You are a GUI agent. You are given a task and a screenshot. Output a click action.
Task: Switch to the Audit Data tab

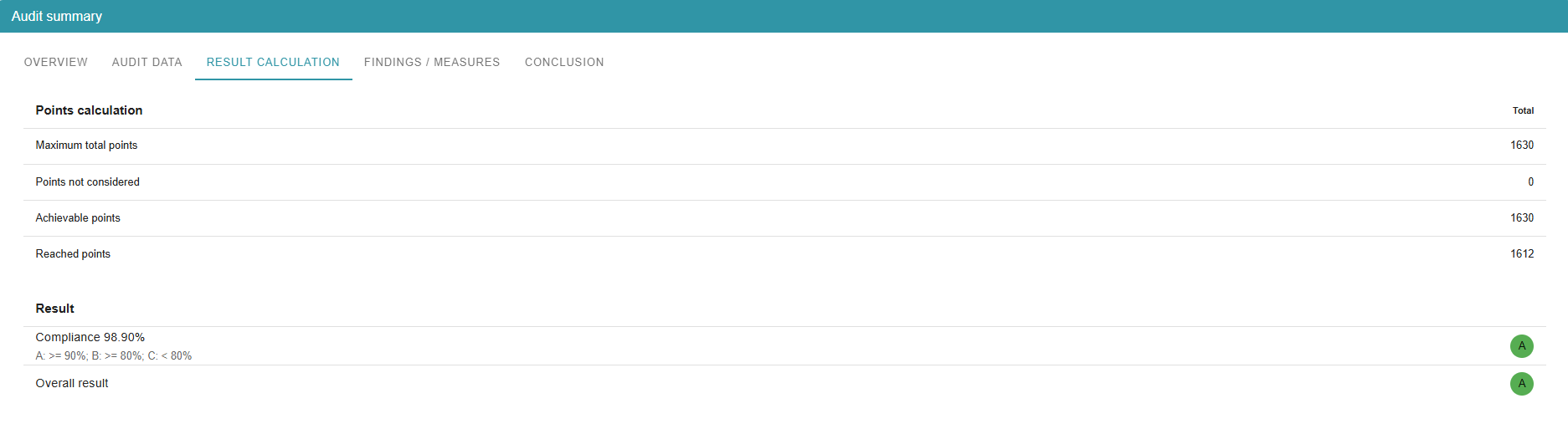(147, 63)
